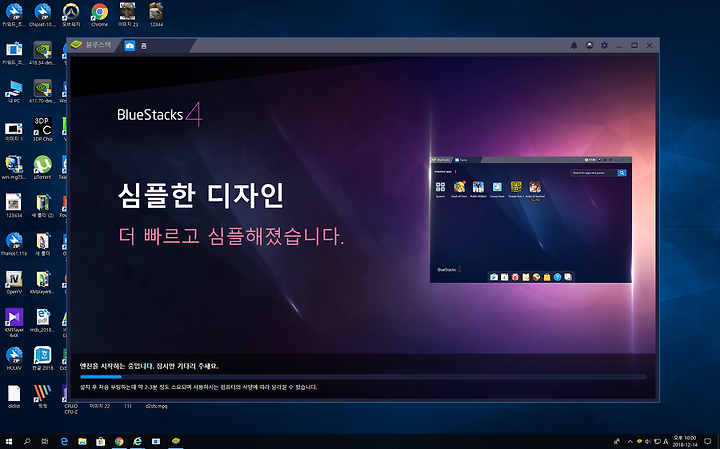Click the boot time notice text below progress bar
Screen dimensions: 720x449
pos(198,387)
